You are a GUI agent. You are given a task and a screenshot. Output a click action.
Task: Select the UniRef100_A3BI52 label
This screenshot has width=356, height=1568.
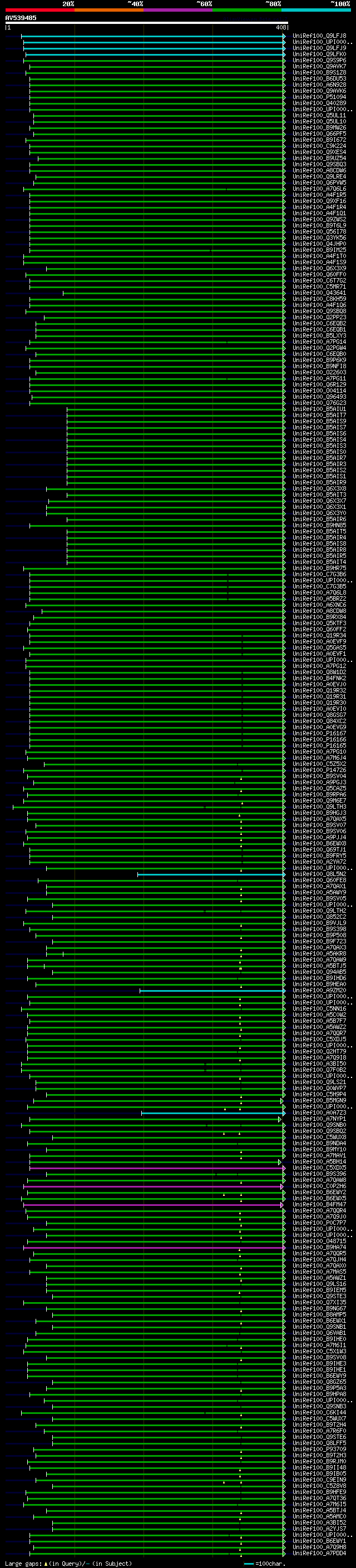[x=319, y=1523]
